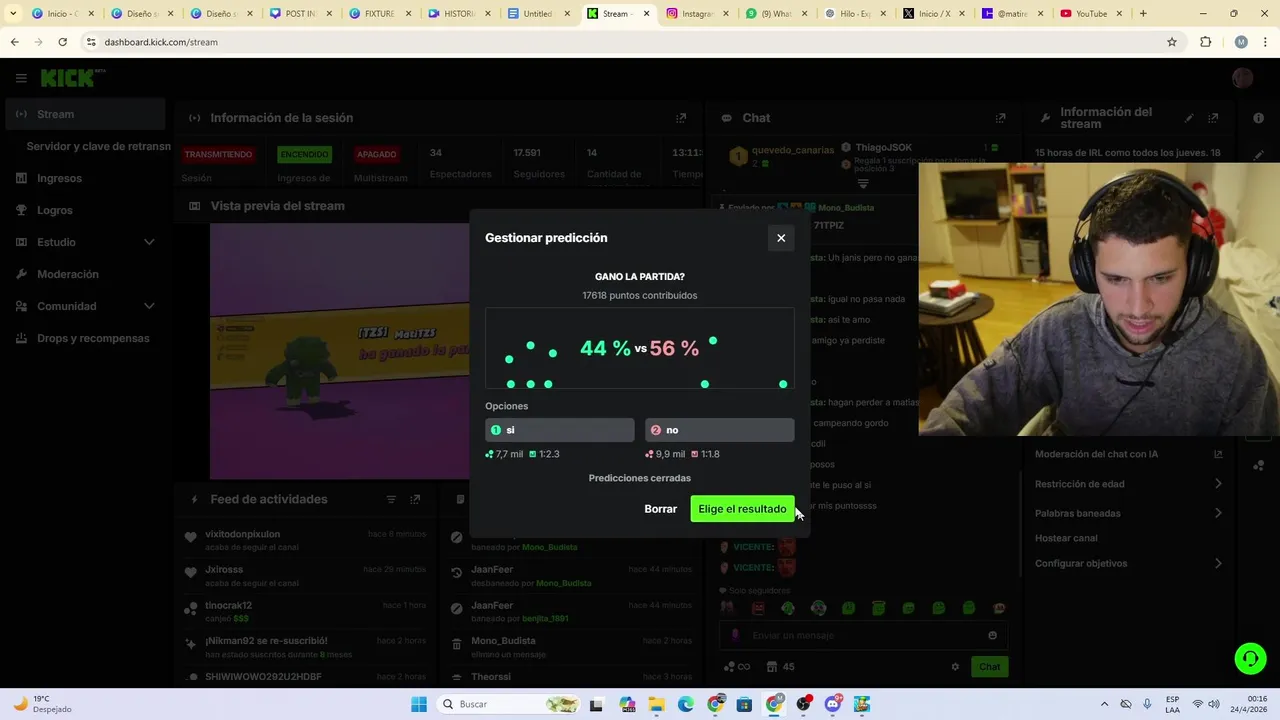Open the Windows Start menu
The image size is (1280, 720).
[x=419, y=704]
